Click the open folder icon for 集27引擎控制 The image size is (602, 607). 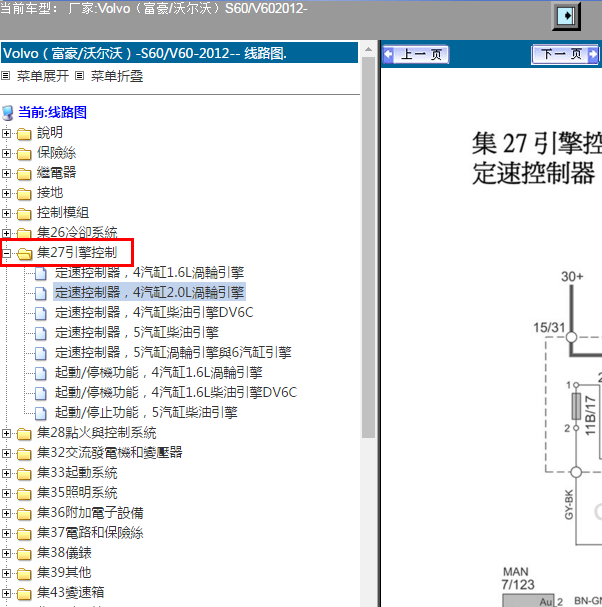[x=24, y=254]
